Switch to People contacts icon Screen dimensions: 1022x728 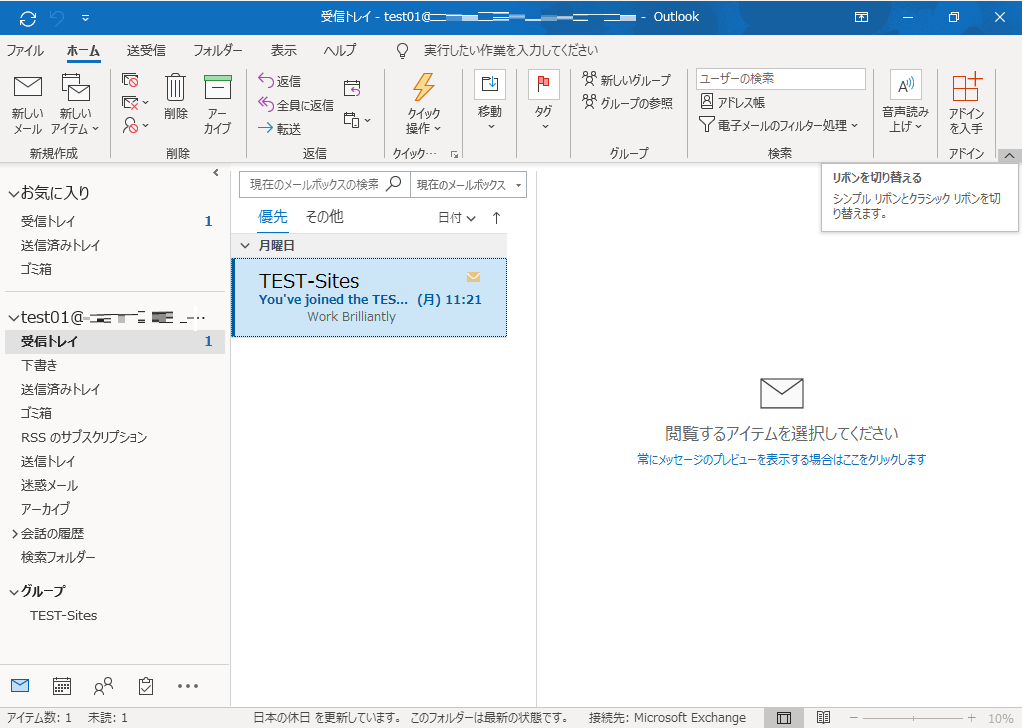(x=104, y=686)
